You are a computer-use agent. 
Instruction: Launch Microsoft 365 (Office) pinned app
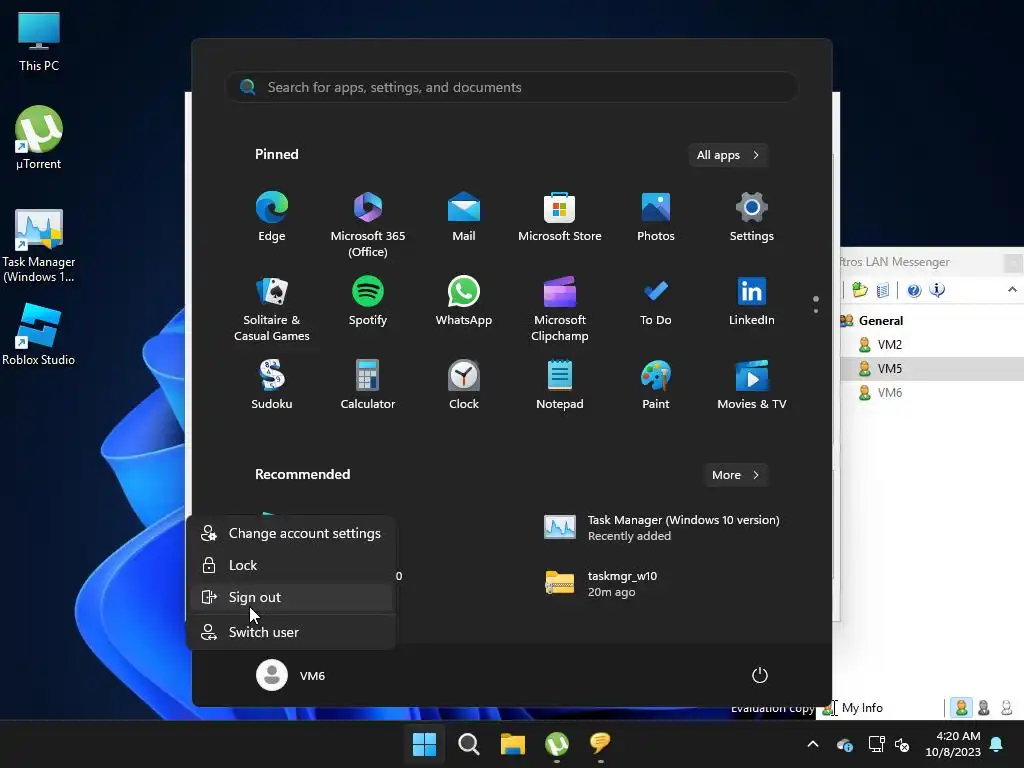pos(368,225)
